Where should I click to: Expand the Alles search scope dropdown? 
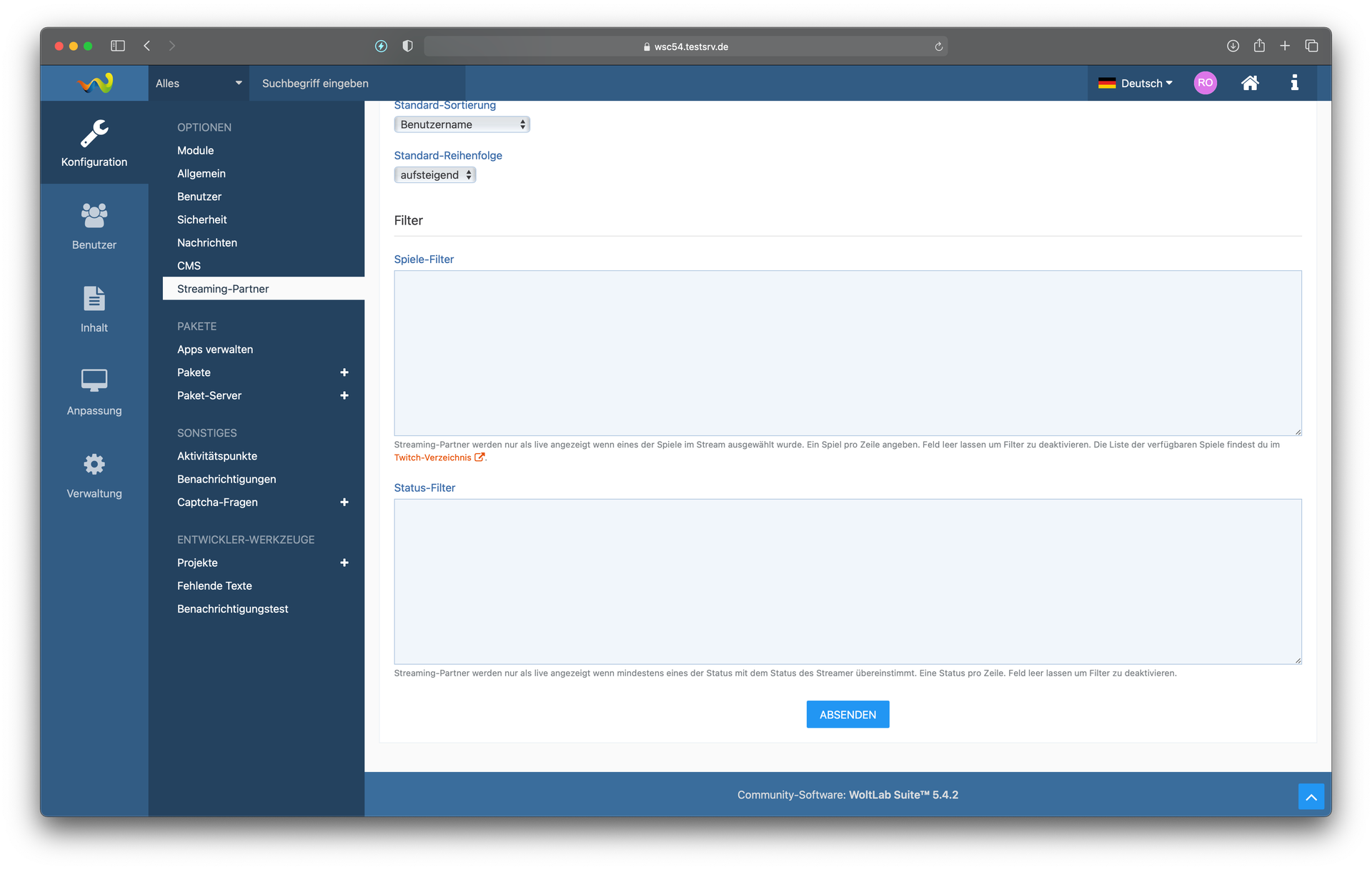tap(199, 83)
